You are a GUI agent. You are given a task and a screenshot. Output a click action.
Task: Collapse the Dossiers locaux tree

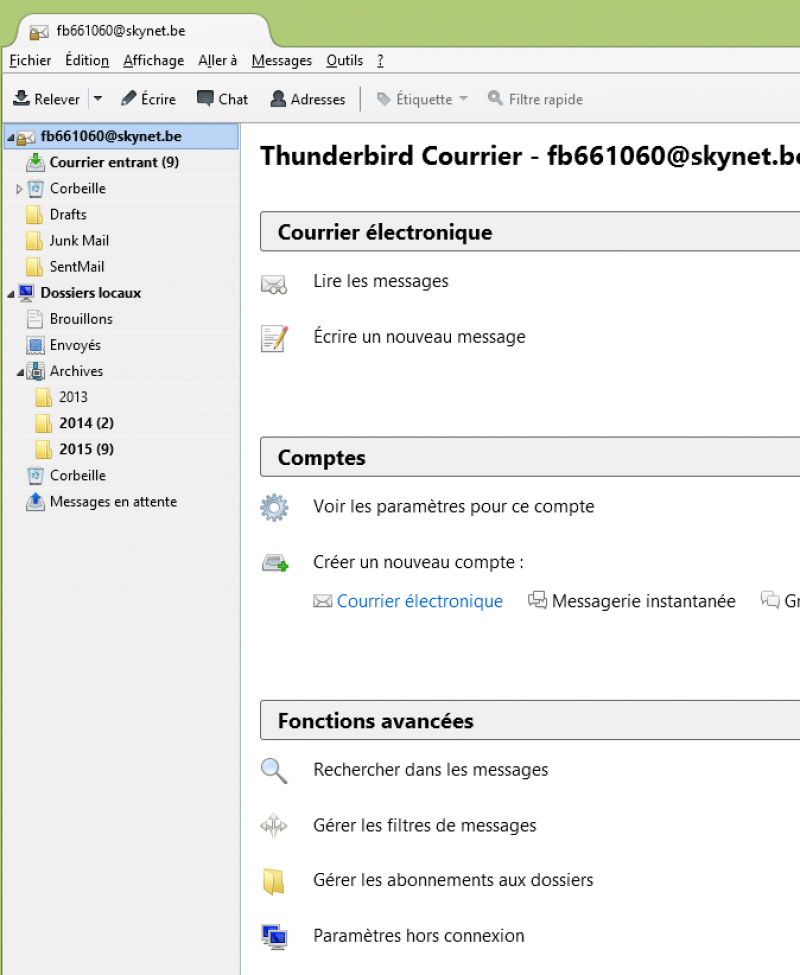tap(11, 294)
